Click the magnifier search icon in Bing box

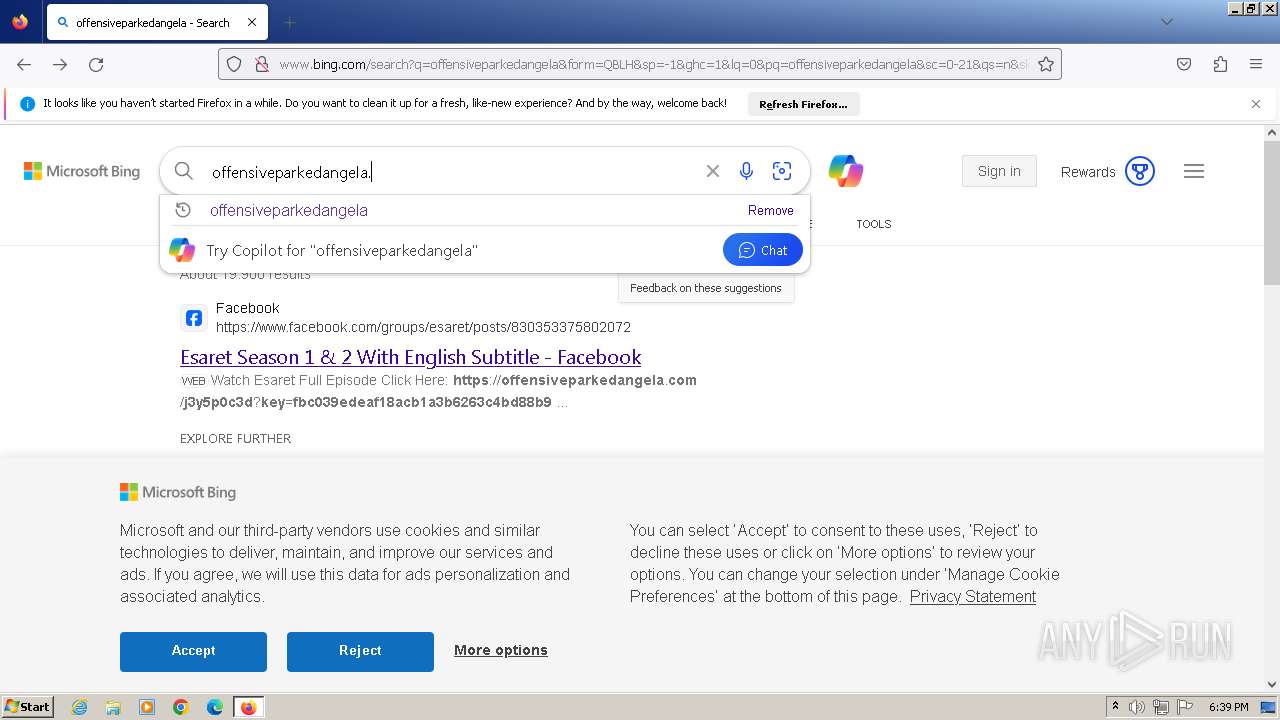(x=184, y=171)
